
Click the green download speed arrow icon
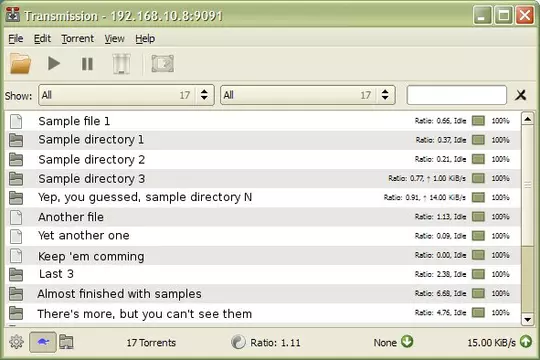point(407,342)
